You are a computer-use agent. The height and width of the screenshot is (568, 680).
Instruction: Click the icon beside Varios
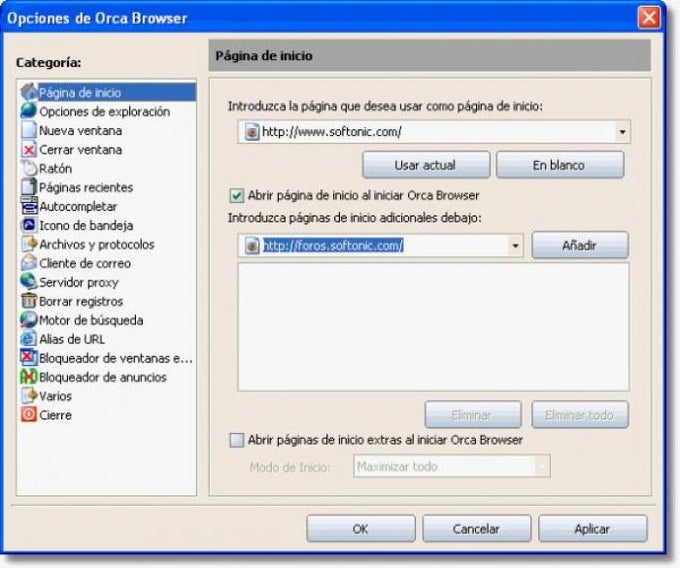coord(29,395)
